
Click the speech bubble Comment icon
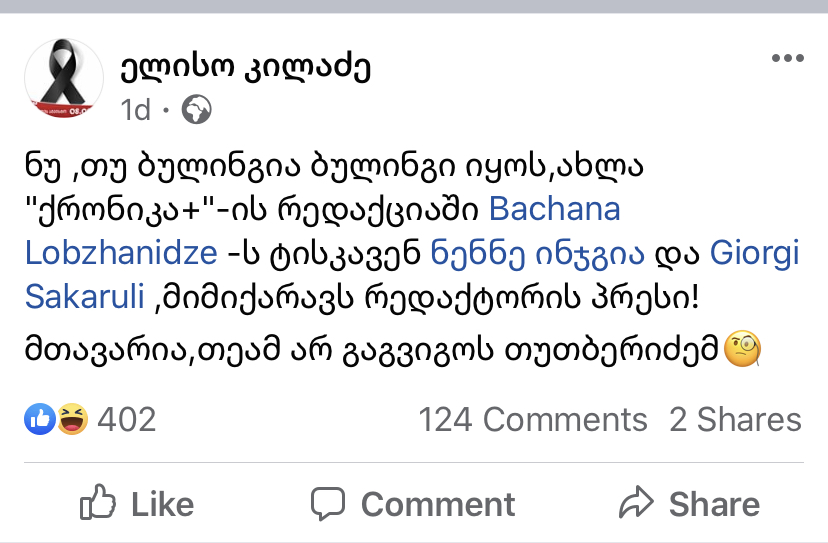tap(327, 502)
